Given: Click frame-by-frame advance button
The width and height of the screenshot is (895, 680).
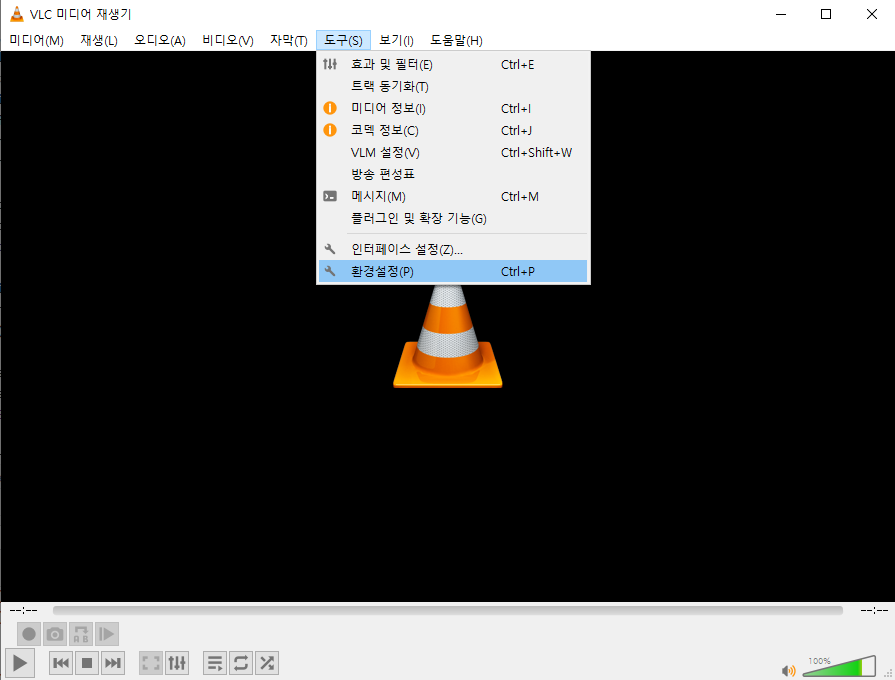Looking at the screenshot, I should 107,634.
